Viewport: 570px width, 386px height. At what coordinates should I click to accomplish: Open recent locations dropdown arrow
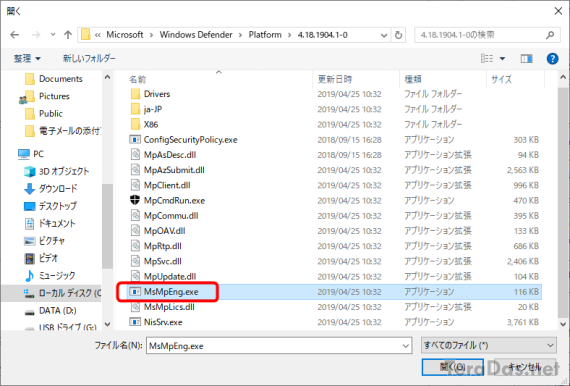click(x=53, y=35)
